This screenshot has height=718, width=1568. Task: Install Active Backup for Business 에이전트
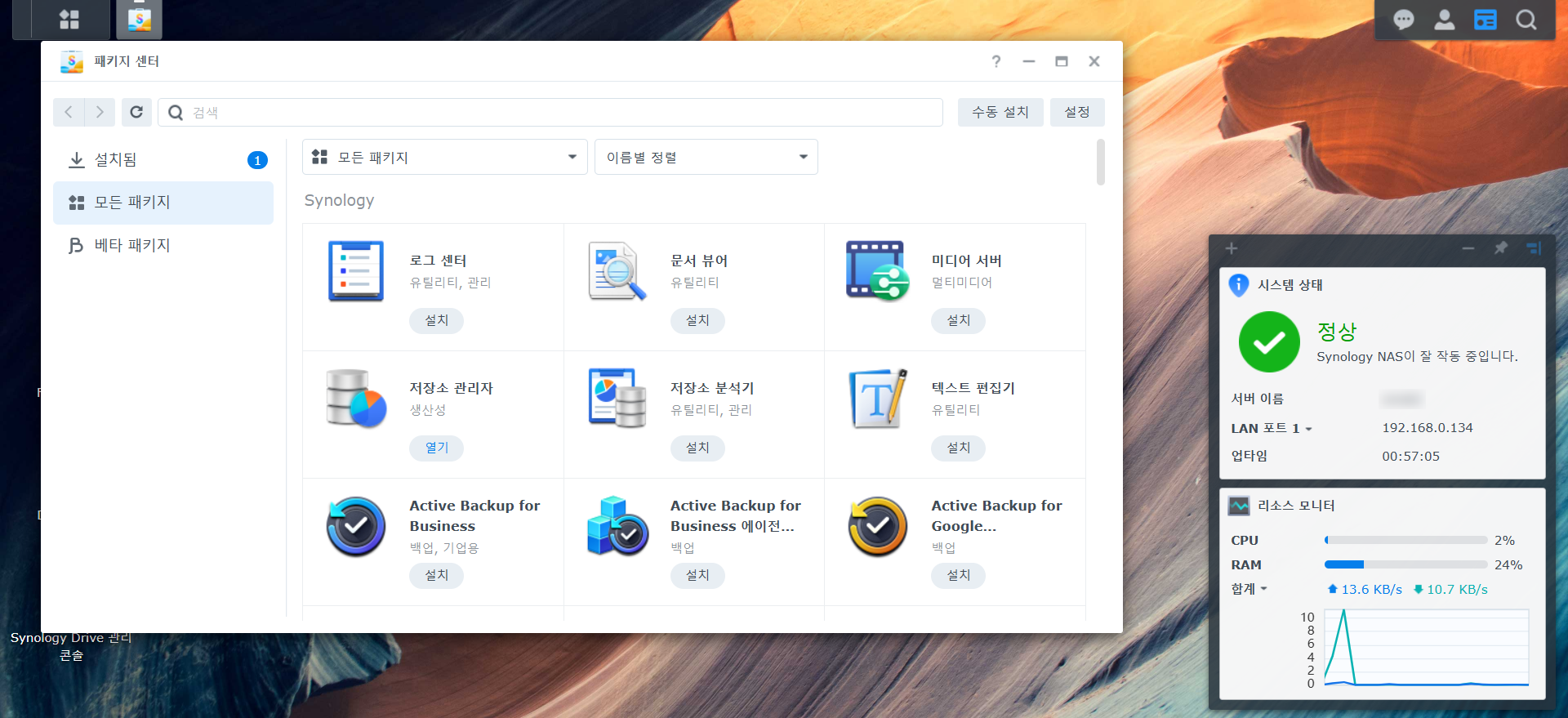697,575
